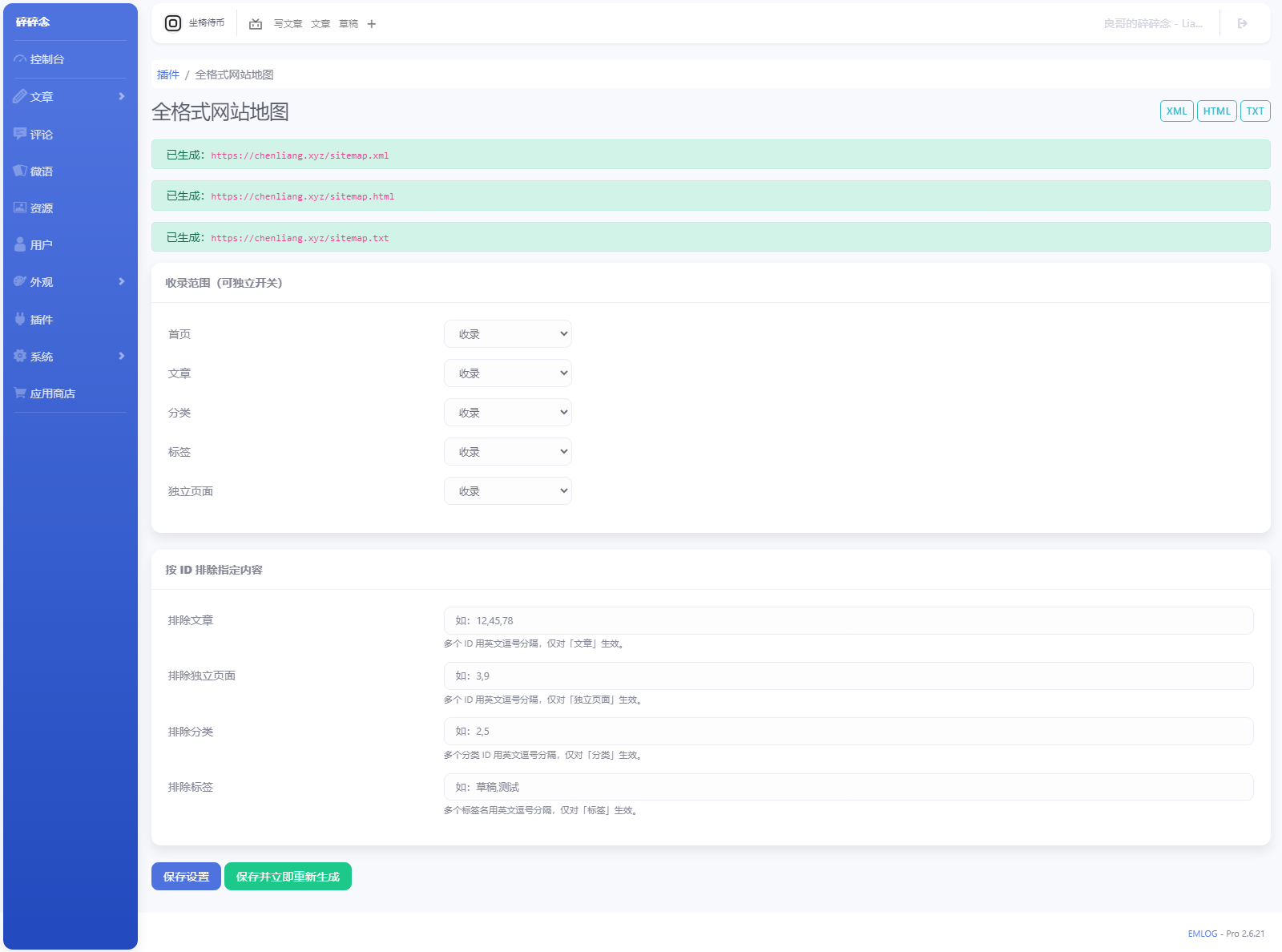1282x952 pixels.
Task: Open the 标签 inclusion dropdown
Action: [x=508, y=452]
